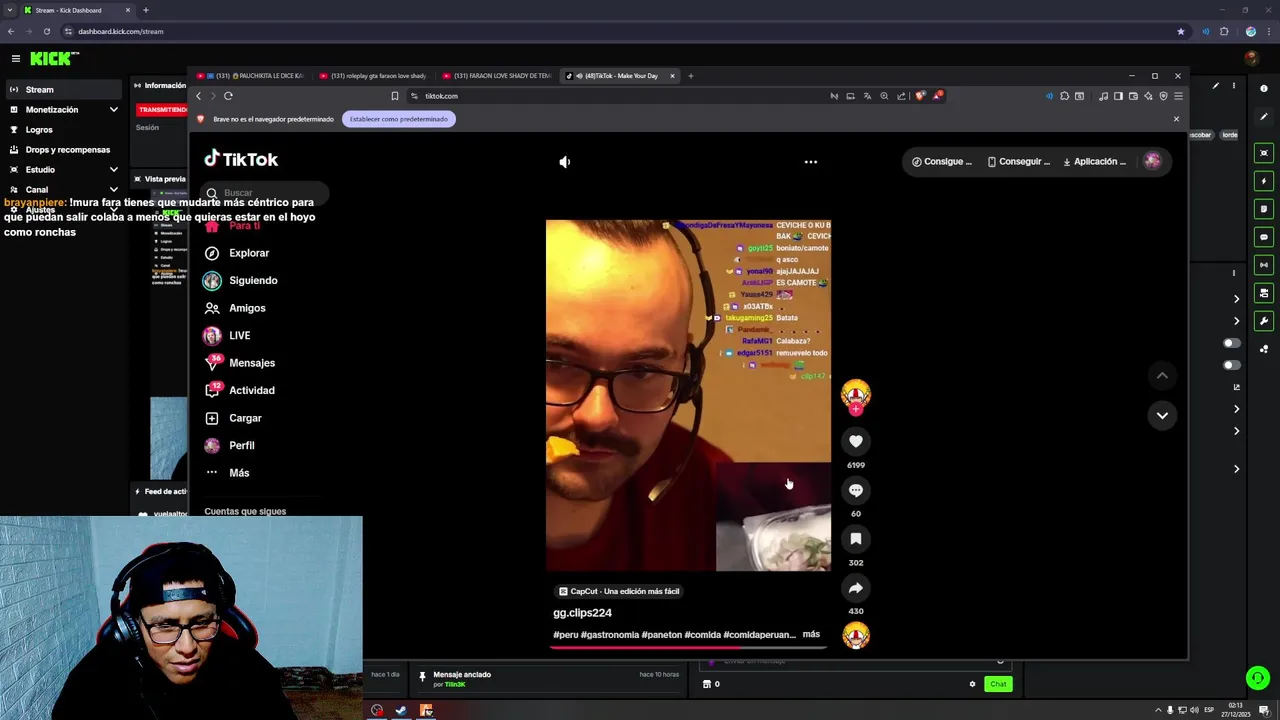Open Kick chat settings gear
This screenshot has width=1280, height=720.
point(972,684)
